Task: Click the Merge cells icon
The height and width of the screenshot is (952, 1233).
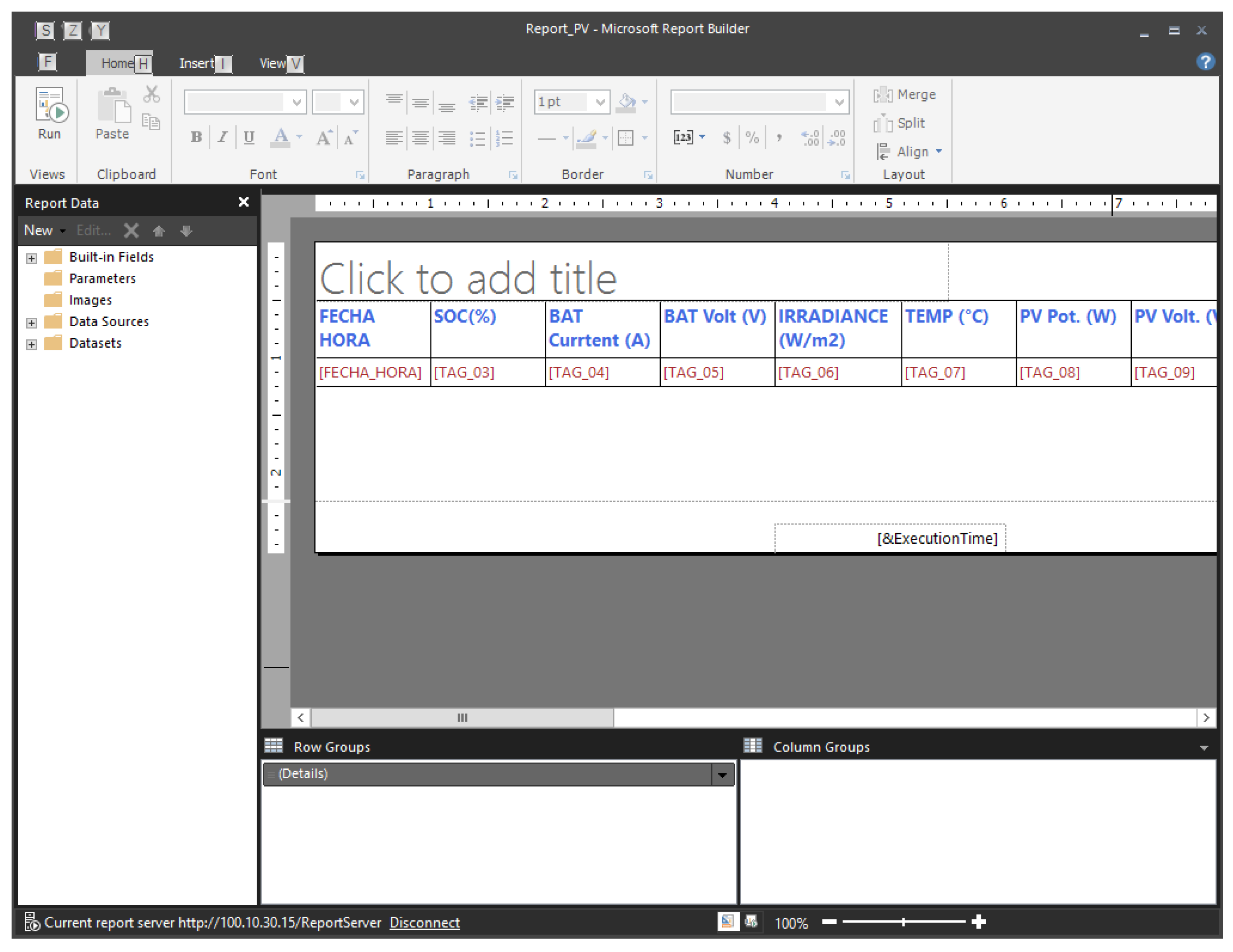Action: pyautogui.click(x=904, y=94)
